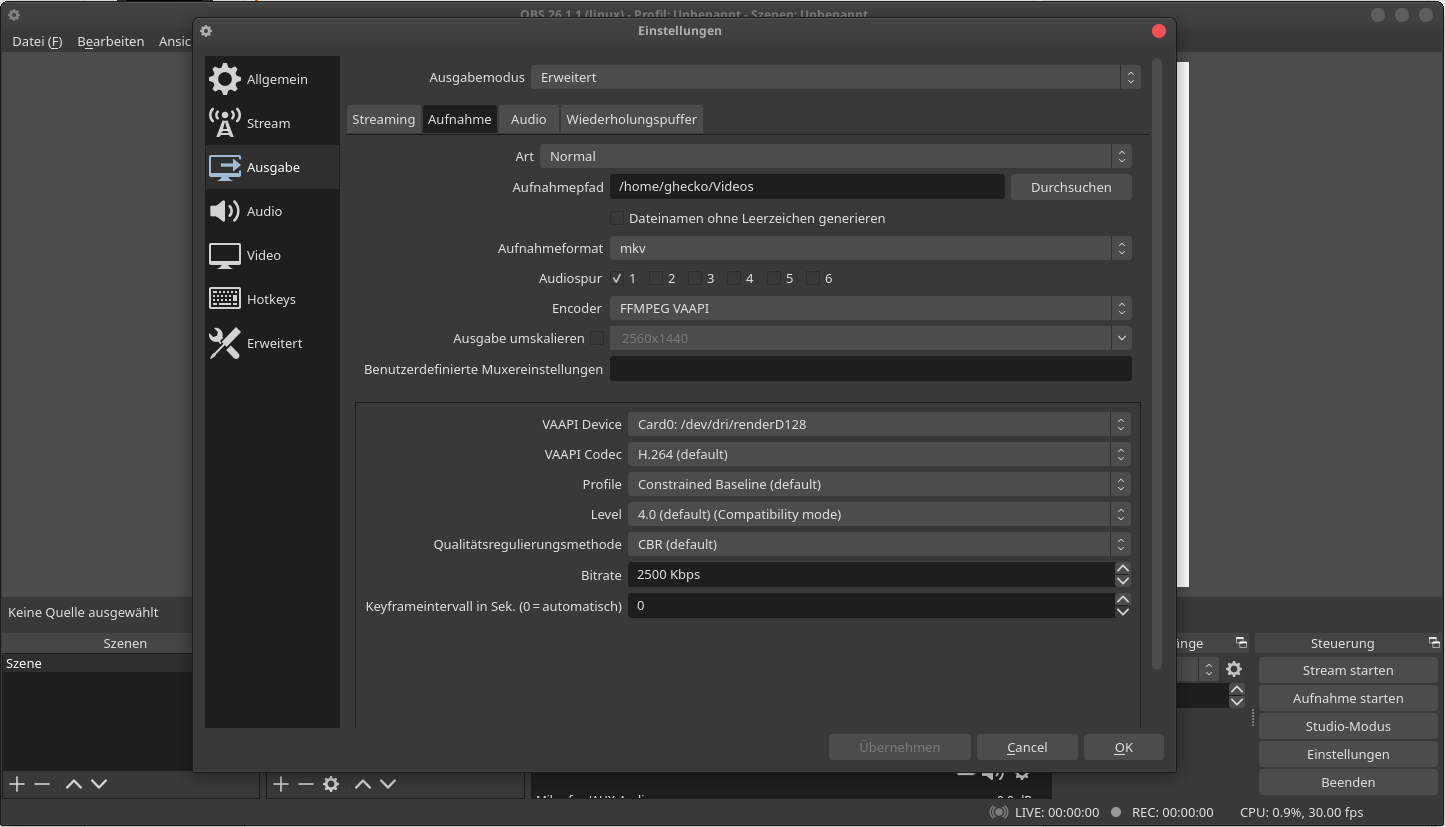Viewport: 1445px width, 827px height.
Task: Open transition properties gear icon in main window
Action: (x=1234, y=669)
